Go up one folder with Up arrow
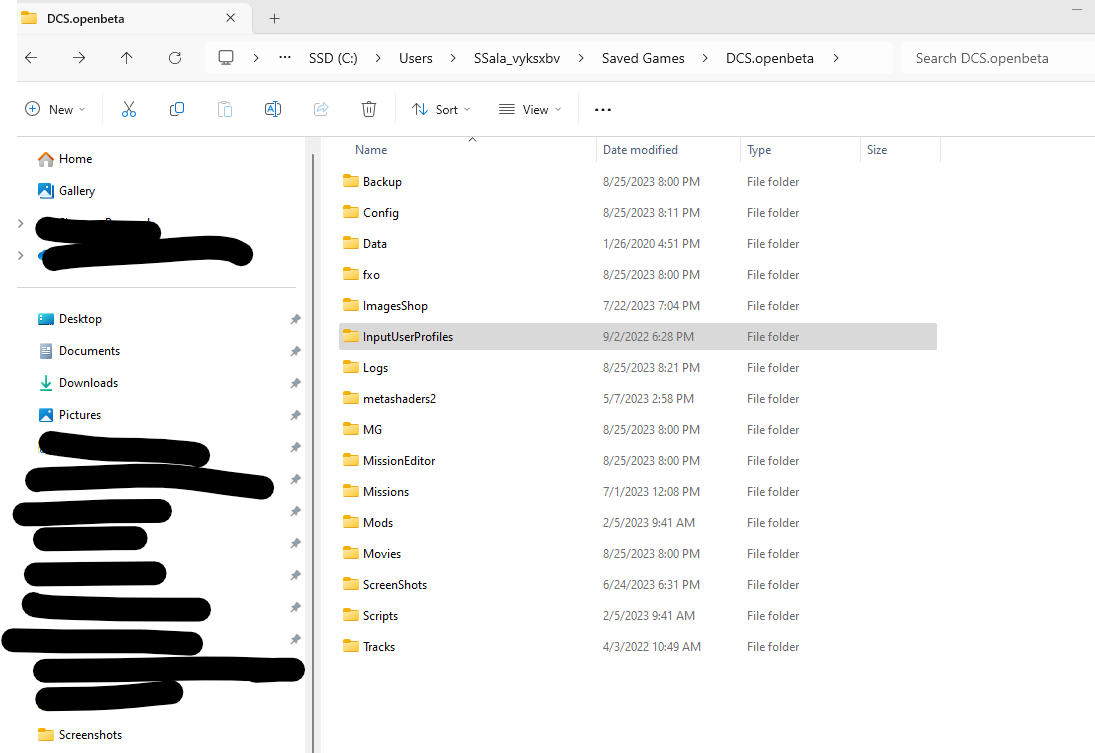This screenshot has width=1095, height=753. click(x=126, y=58)
